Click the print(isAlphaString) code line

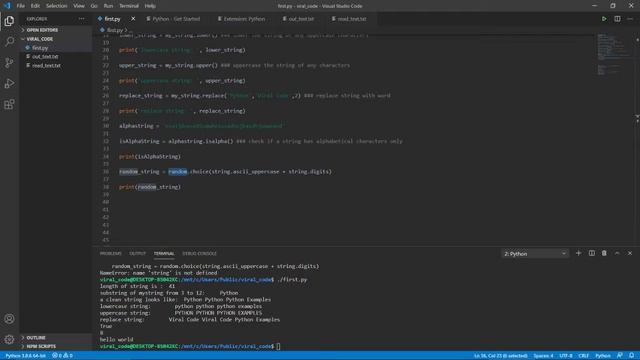[150, 156]
